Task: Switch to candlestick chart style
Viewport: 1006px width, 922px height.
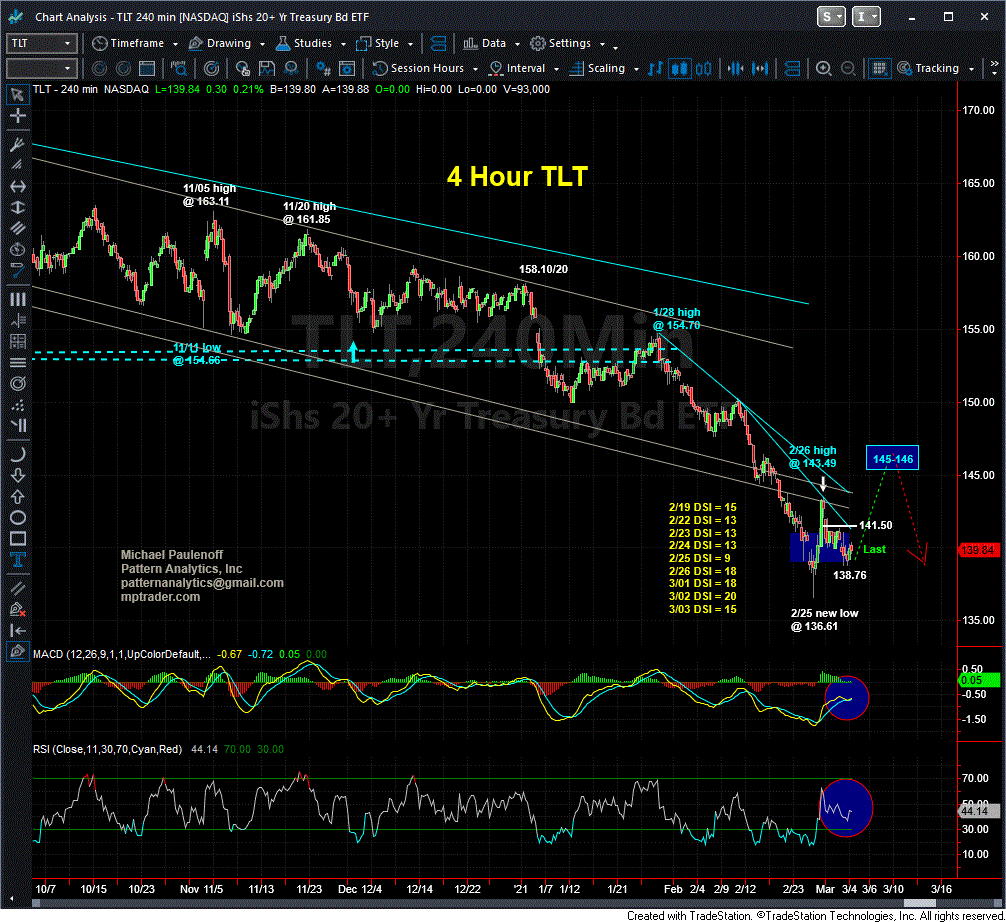Action: tap(679, 69)
